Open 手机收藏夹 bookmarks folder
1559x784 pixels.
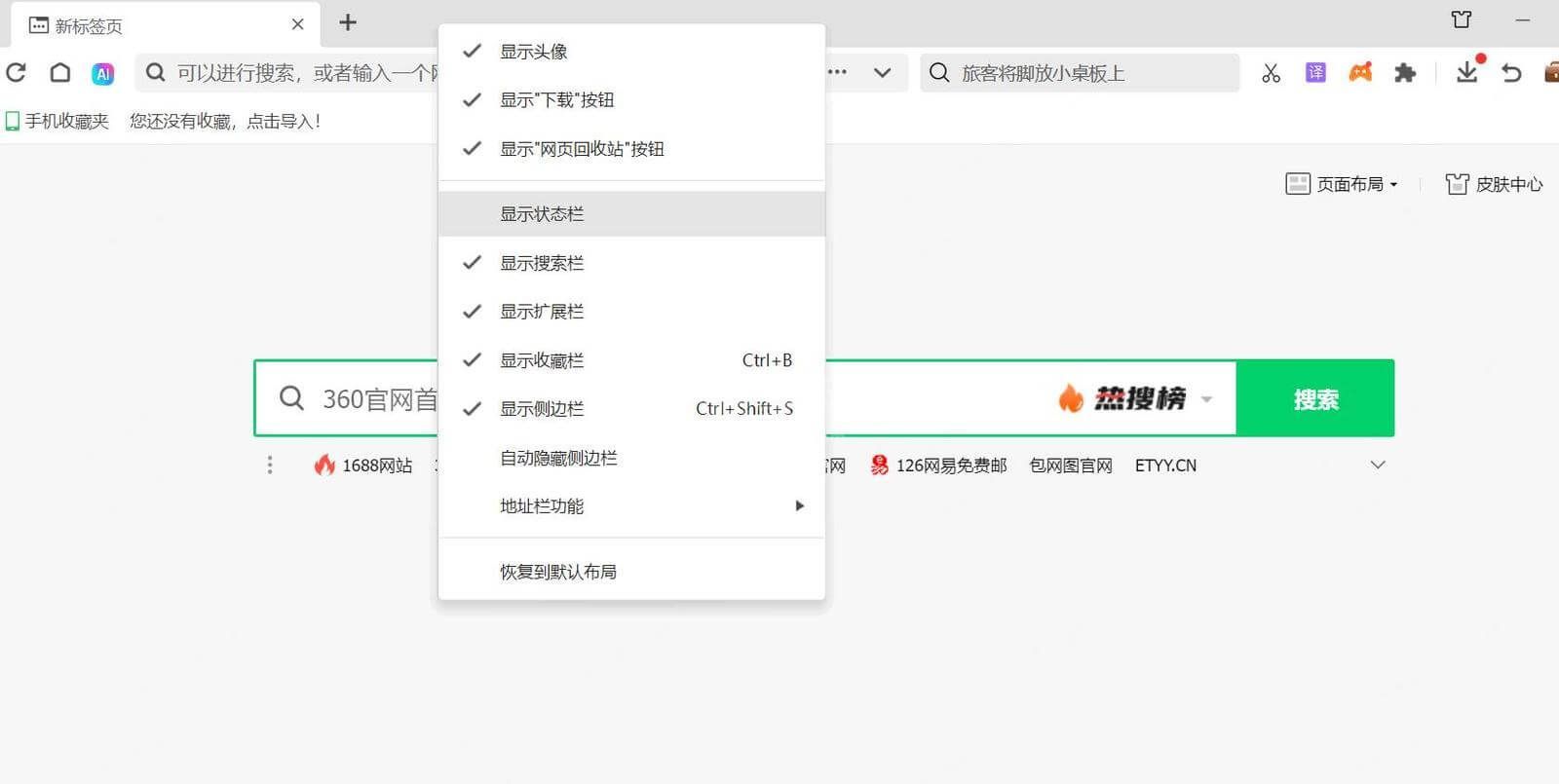(57, 121)
